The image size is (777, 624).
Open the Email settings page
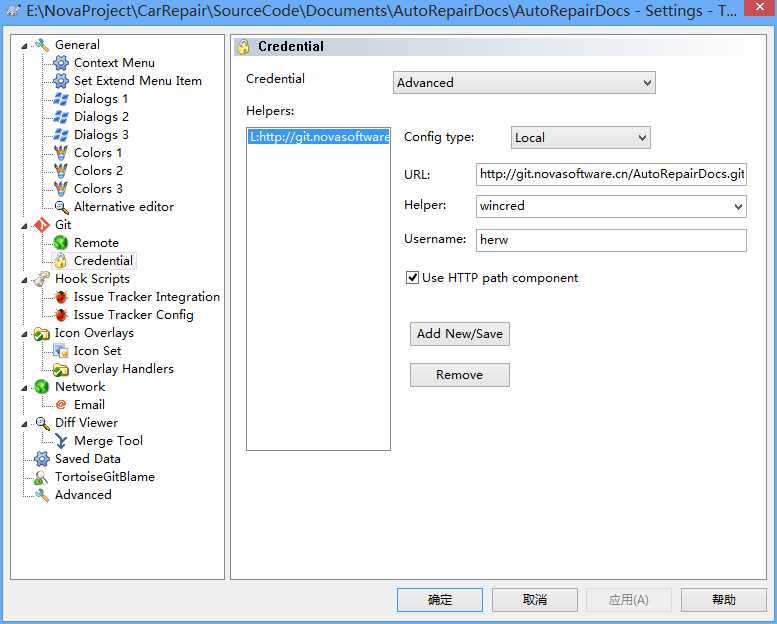point(89,405)
